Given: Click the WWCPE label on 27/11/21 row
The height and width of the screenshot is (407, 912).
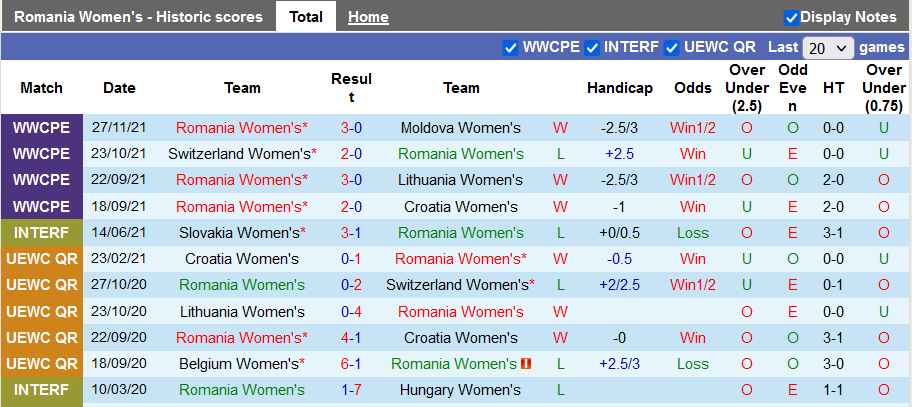Looking at the screenshot, I should [x=42, y=128].
